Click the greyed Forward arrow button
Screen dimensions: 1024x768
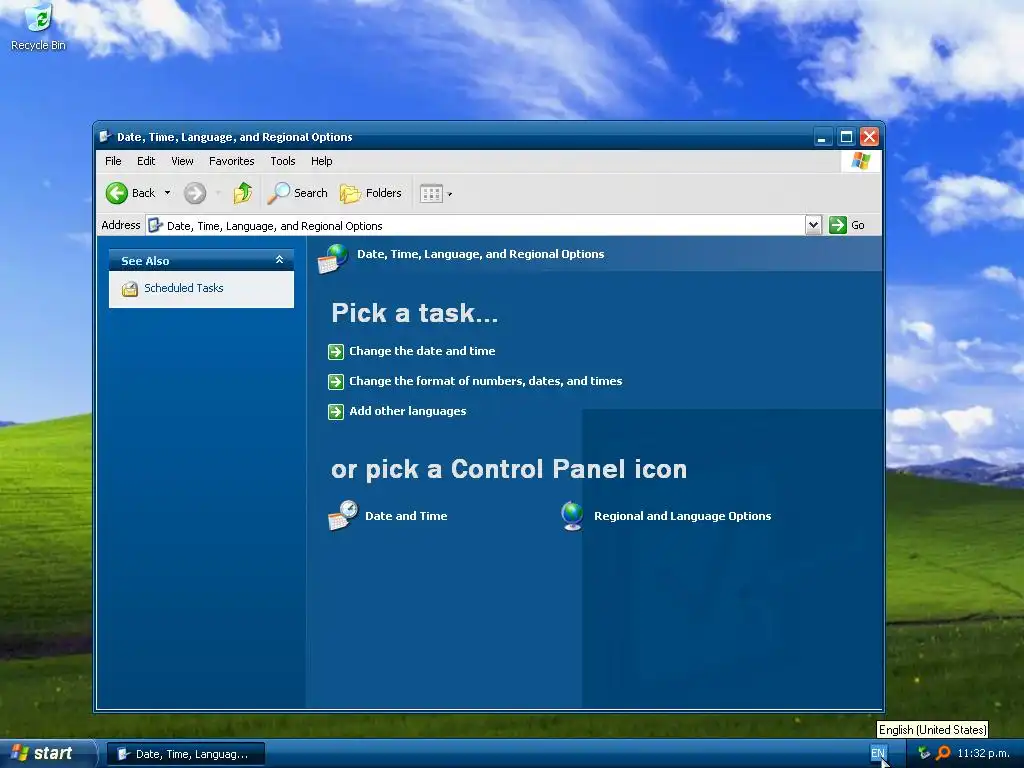pos(195,193)
